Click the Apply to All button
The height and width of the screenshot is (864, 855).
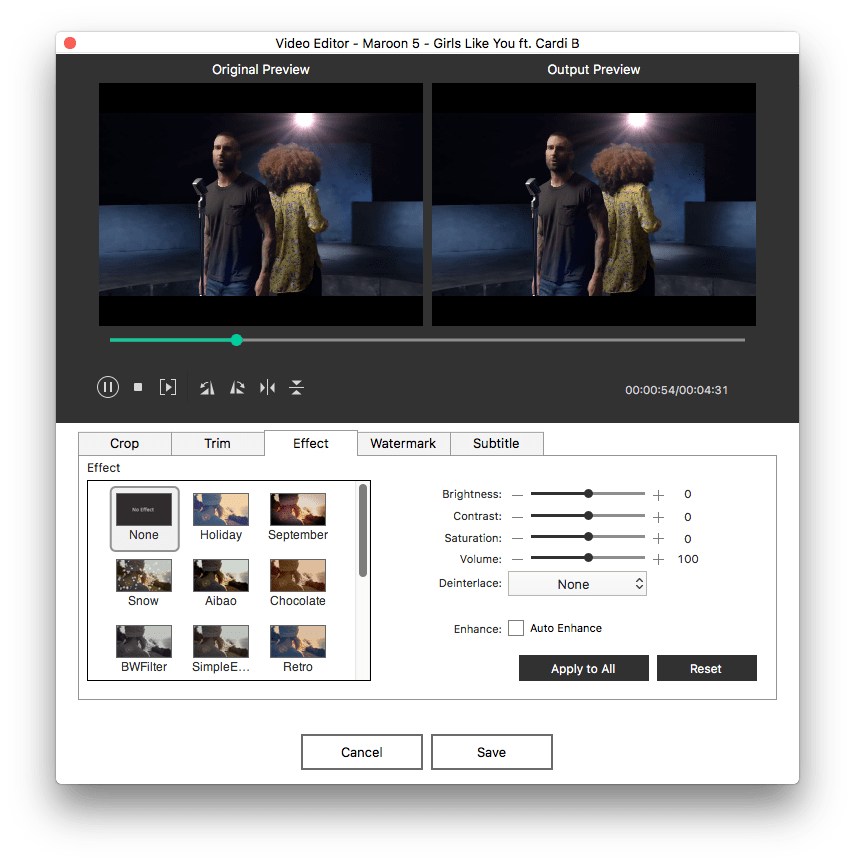click(x=583, y=668)
